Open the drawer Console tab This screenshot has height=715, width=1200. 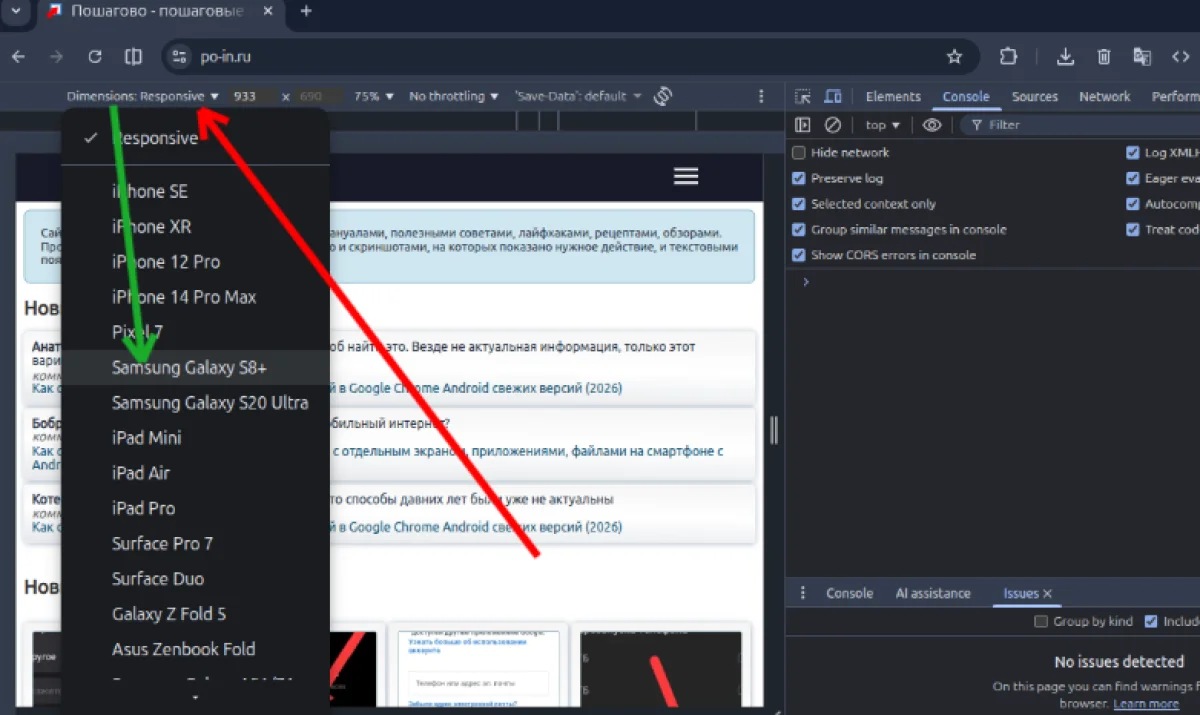click(x=850, y=593)
